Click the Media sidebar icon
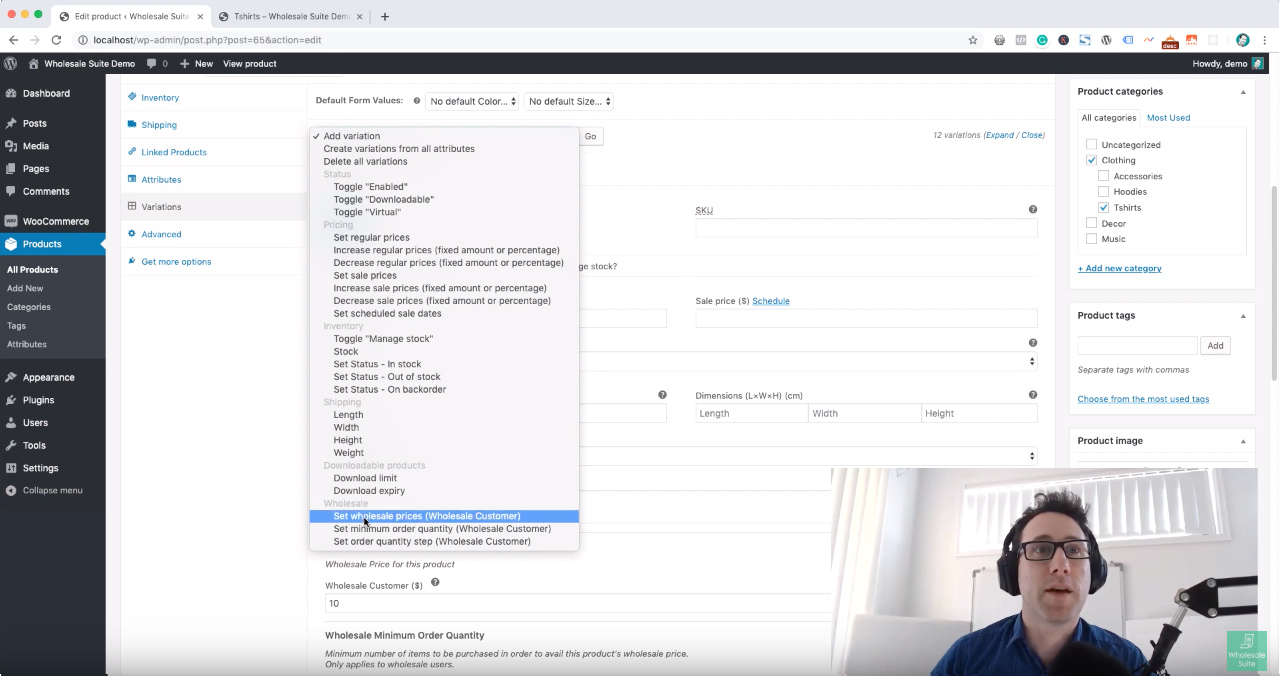This screenshot has width=1280, height=676. (11, 146)
